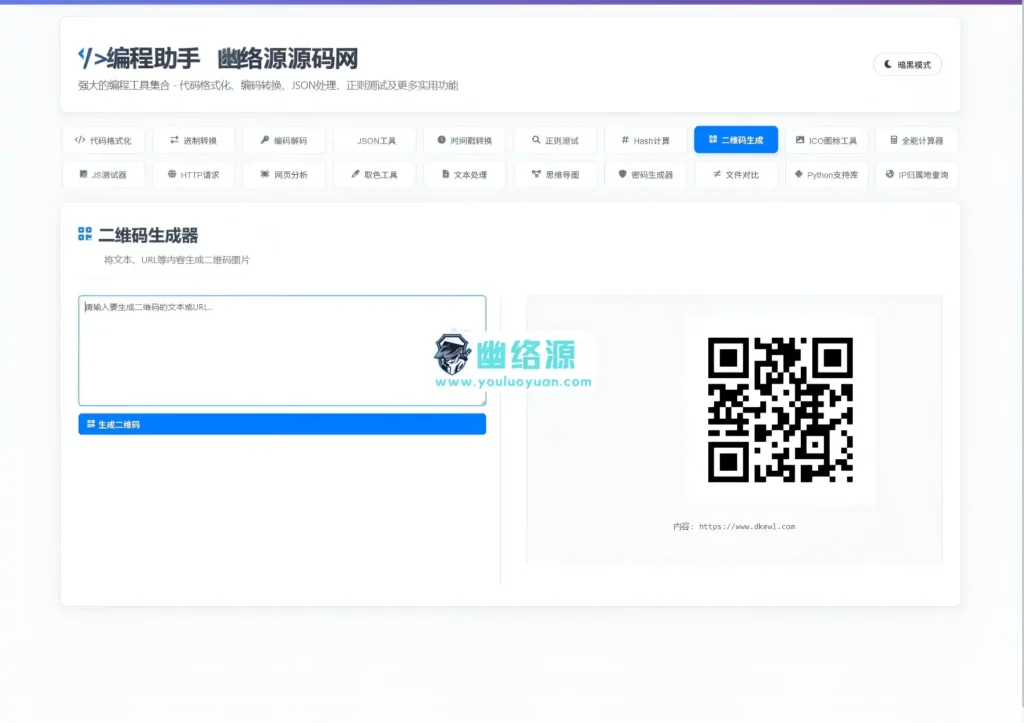Click the 生成二维码 button
The height and width of the screenshot is (723, 1024).
point(282,424)
